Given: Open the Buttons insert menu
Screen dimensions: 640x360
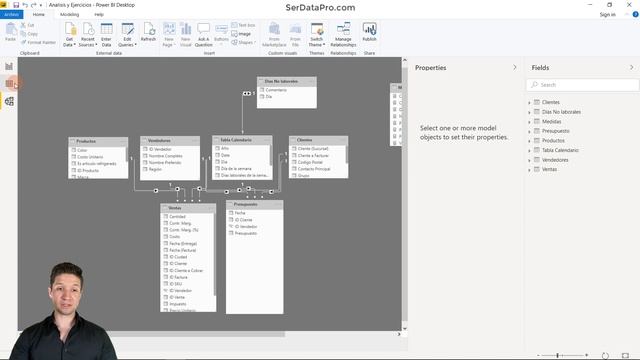Looking at the screenshot, I should click(x=221, y=35).
